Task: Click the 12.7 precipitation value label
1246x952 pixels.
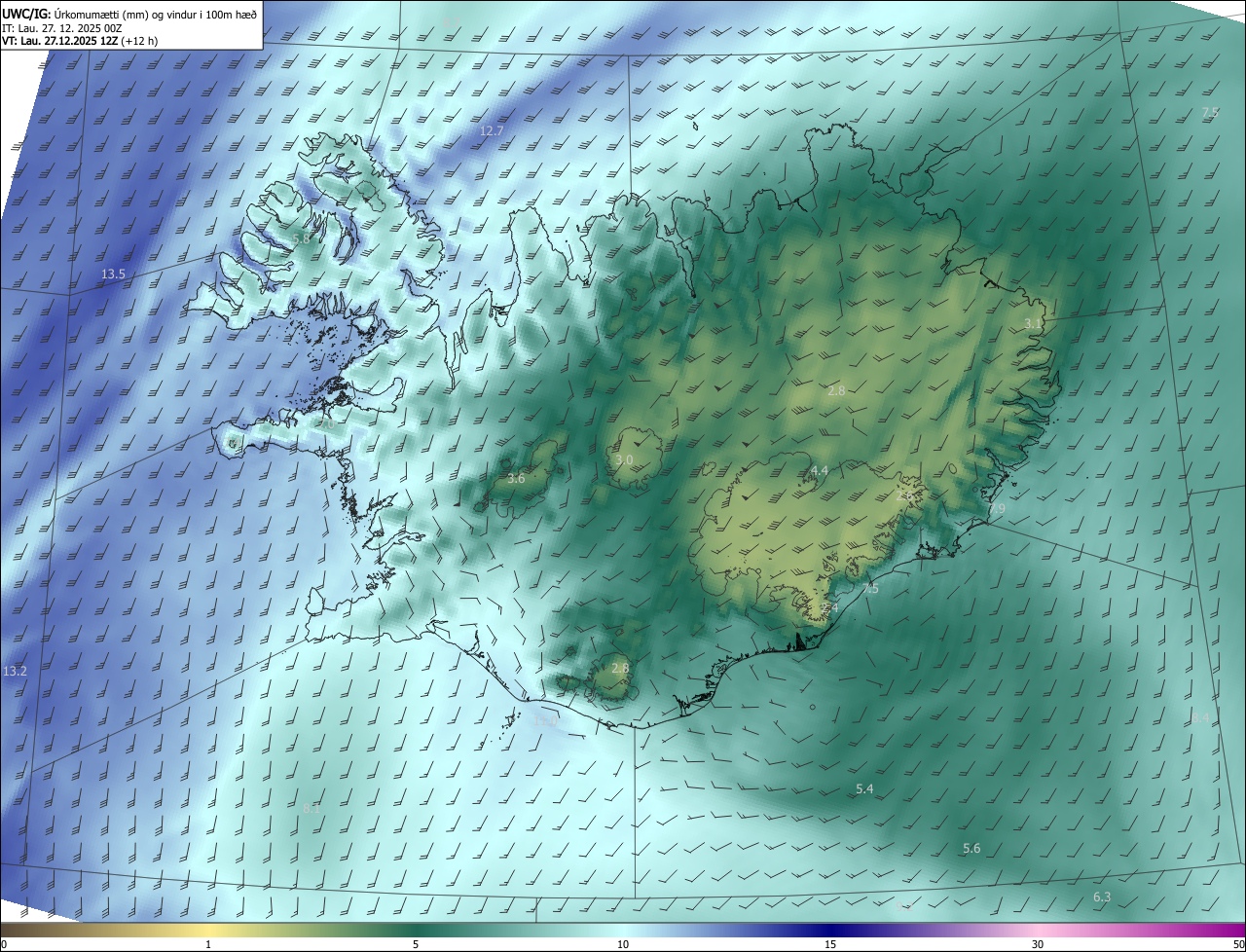Action: click(493, 130)
